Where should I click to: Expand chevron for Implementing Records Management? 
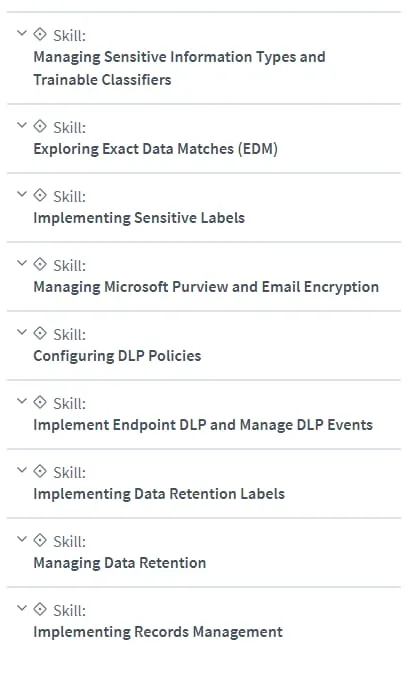click(22, 608)
